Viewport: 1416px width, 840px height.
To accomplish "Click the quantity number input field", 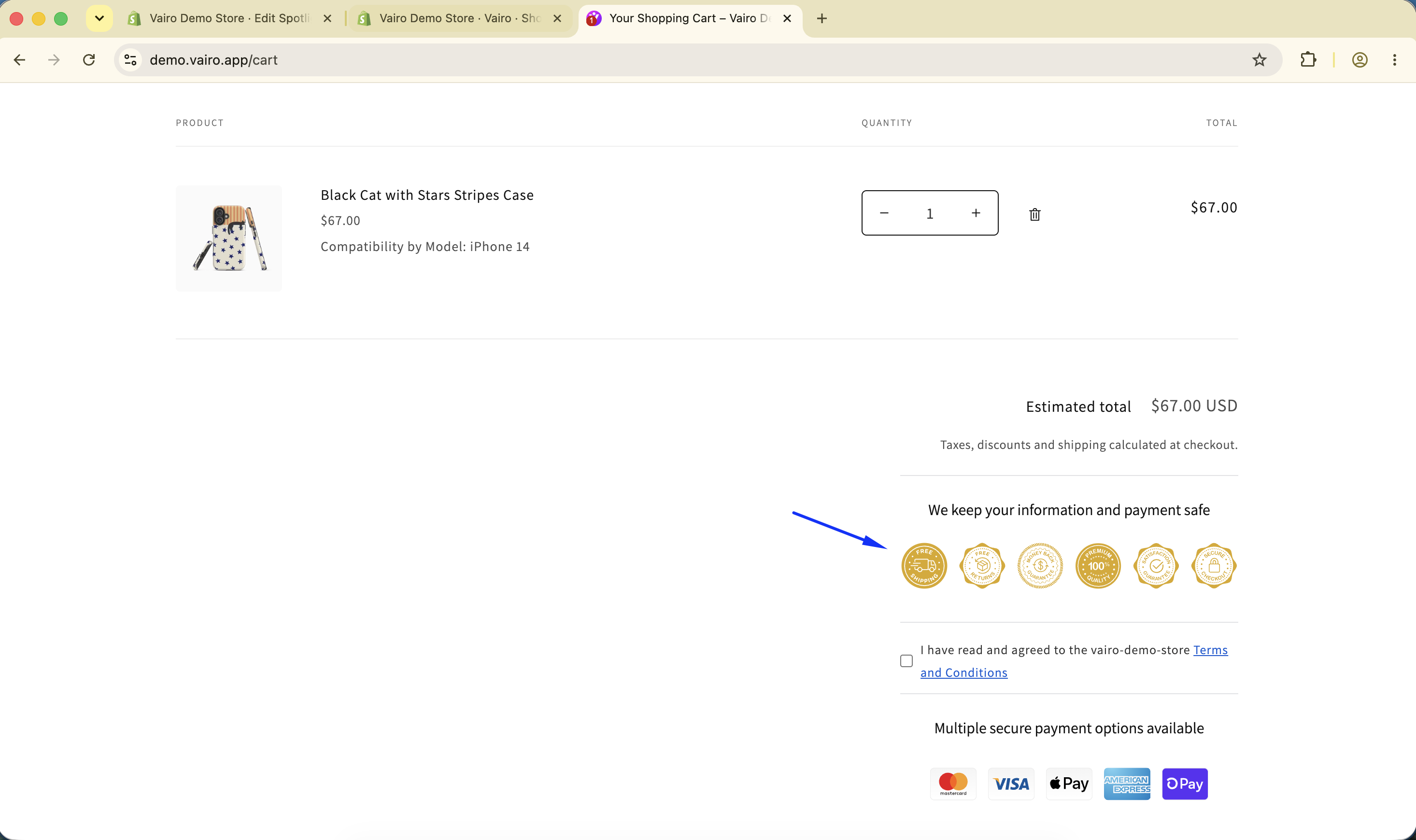I will [x=929, y=213].
